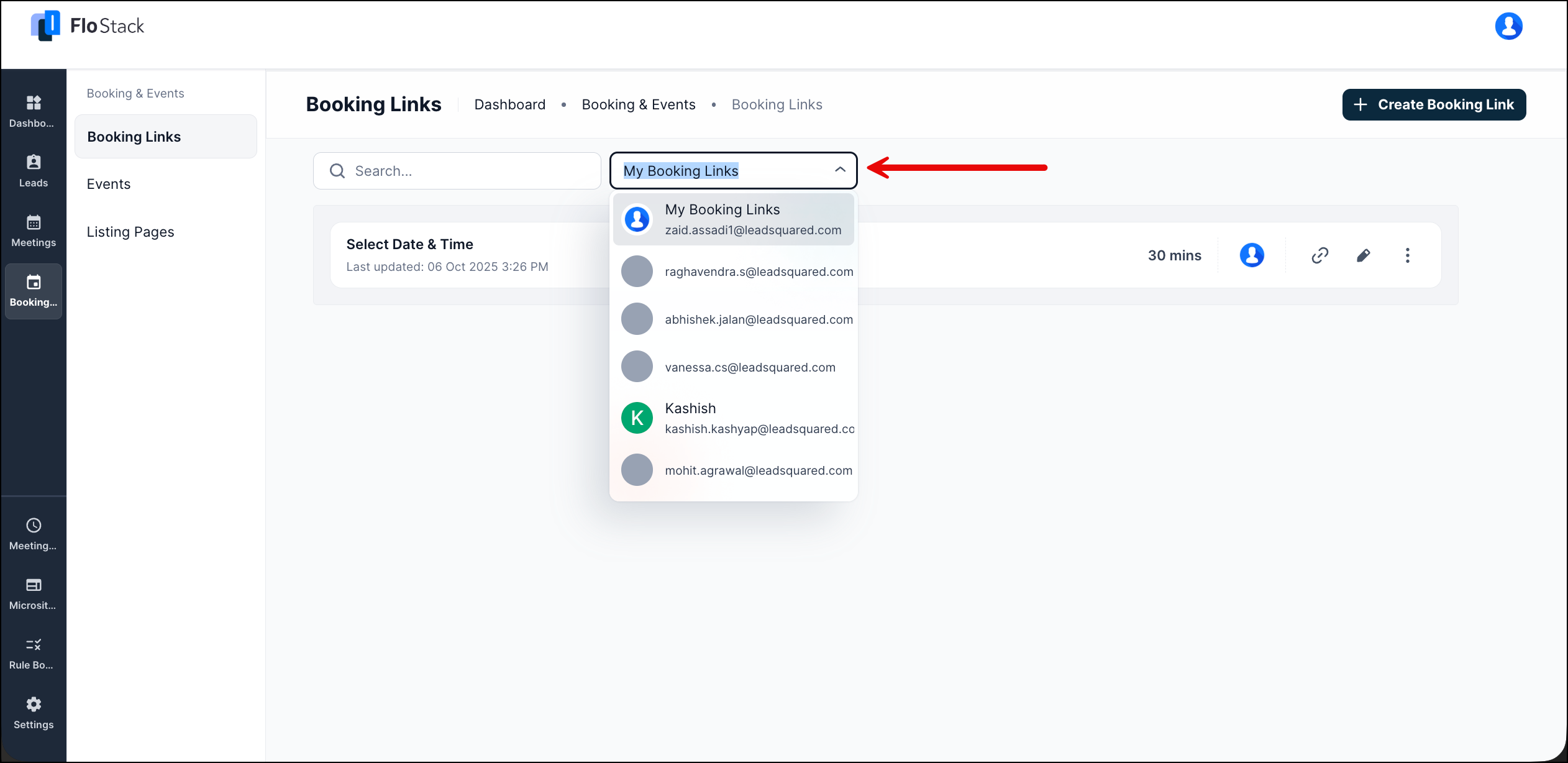Viewport: 1568px width, 763px height.
Task: Click Booking Links breadcrumb text
Action: pos(777,104)
